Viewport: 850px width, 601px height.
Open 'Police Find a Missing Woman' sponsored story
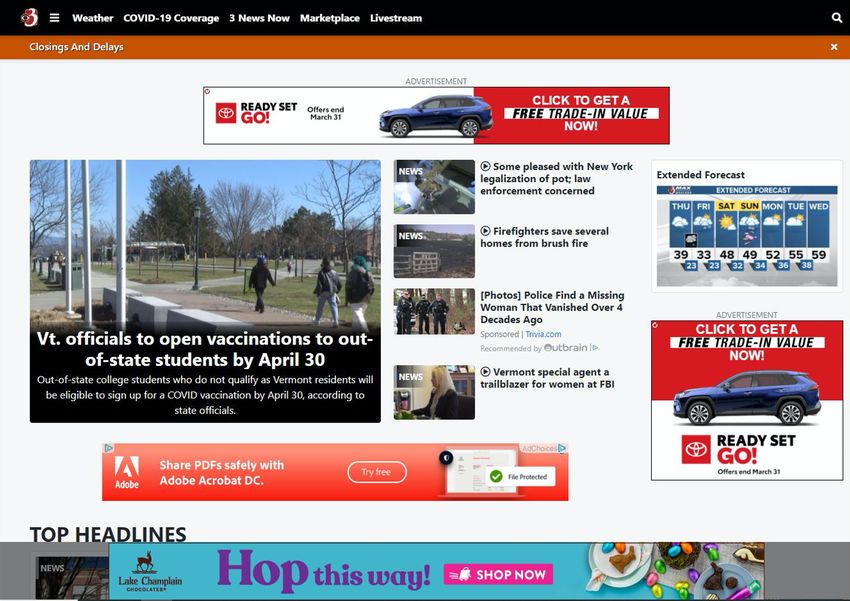click(552, 307)
